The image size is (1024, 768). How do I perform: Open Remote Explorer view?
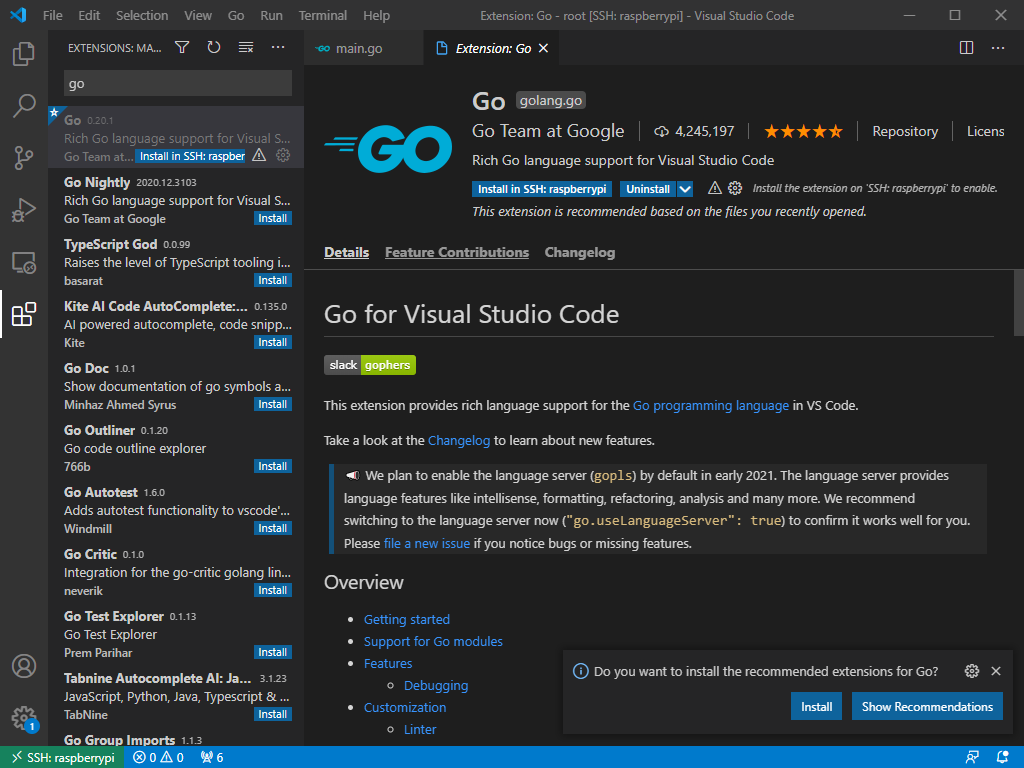click(x=24, y=263)
